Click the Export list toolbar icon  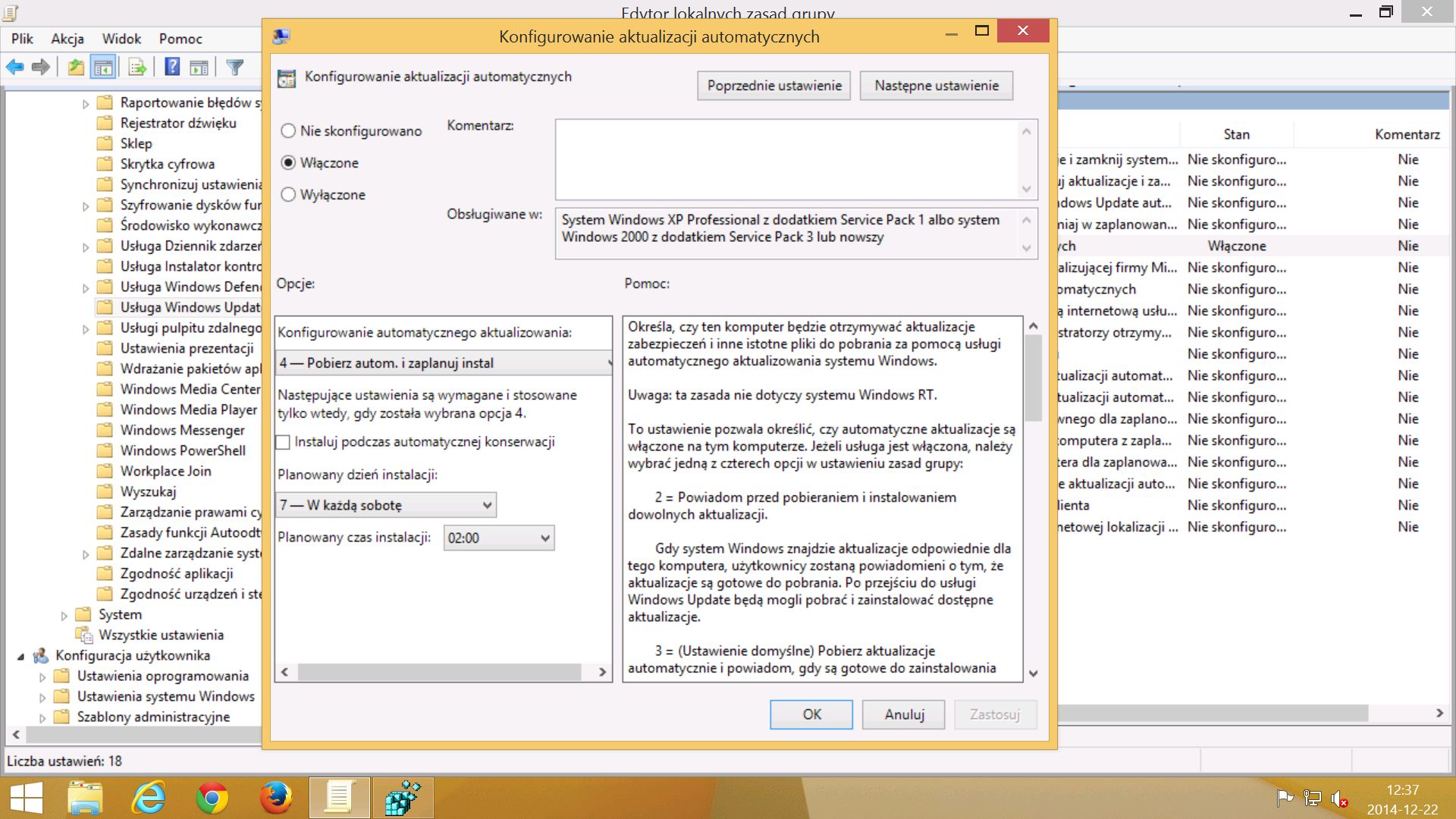137,67
